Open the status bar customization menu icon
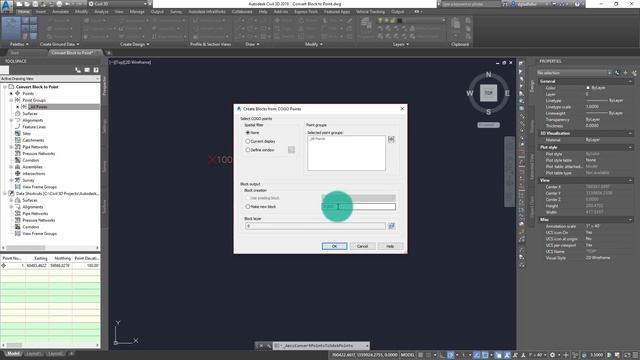Image resolution: width=640 pixels, height=360 pixels. click(x=635, y=355)
